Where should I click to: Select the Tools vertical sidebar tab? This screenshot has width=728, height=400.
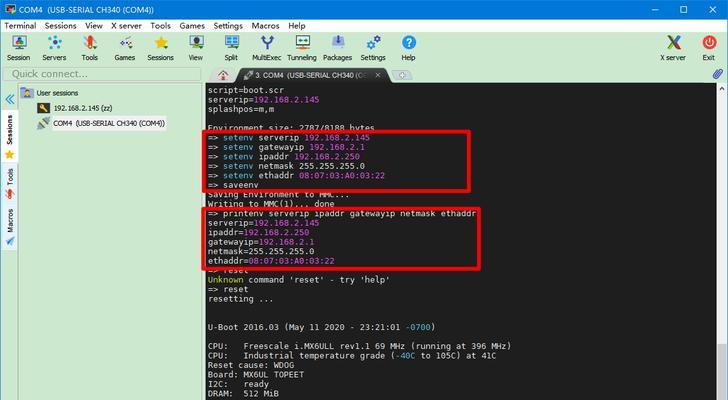pos(10,184)
